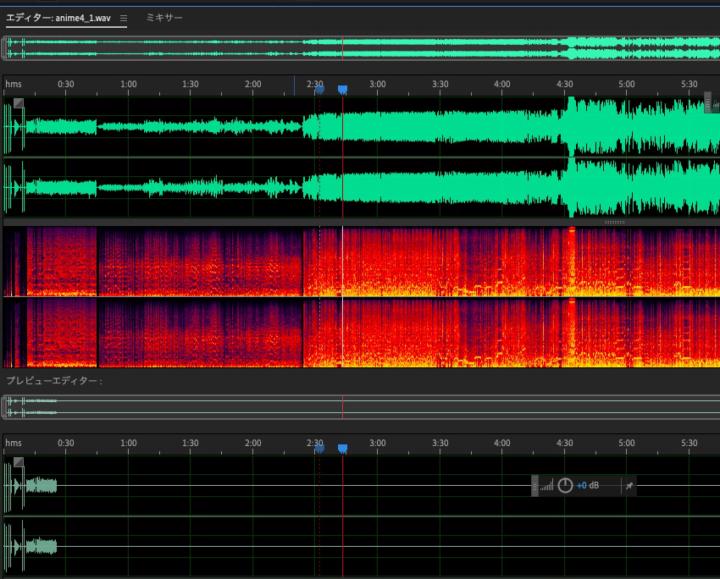720x579 pixels.
Task: Click the 4:30 mark on the top timeline ruler
Action: tap(564, 84)
